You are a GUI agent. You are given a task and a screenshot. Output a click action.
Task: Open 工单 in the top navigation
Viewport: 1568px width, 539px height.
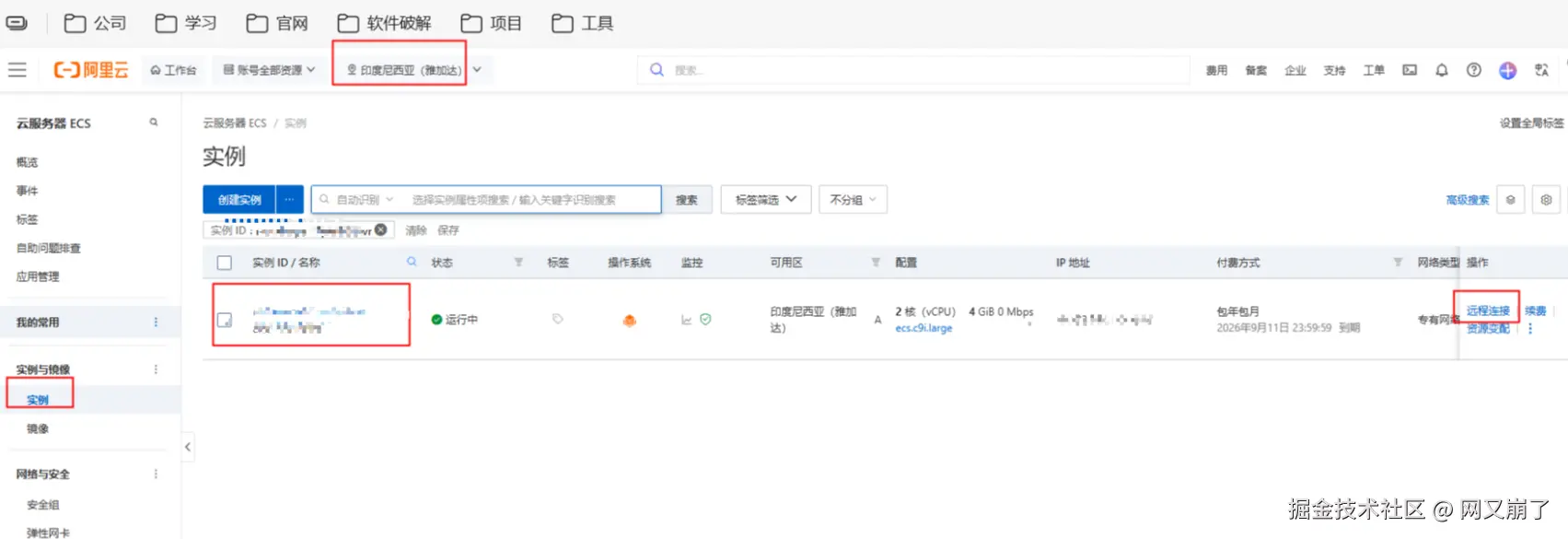coord(1374,70)
